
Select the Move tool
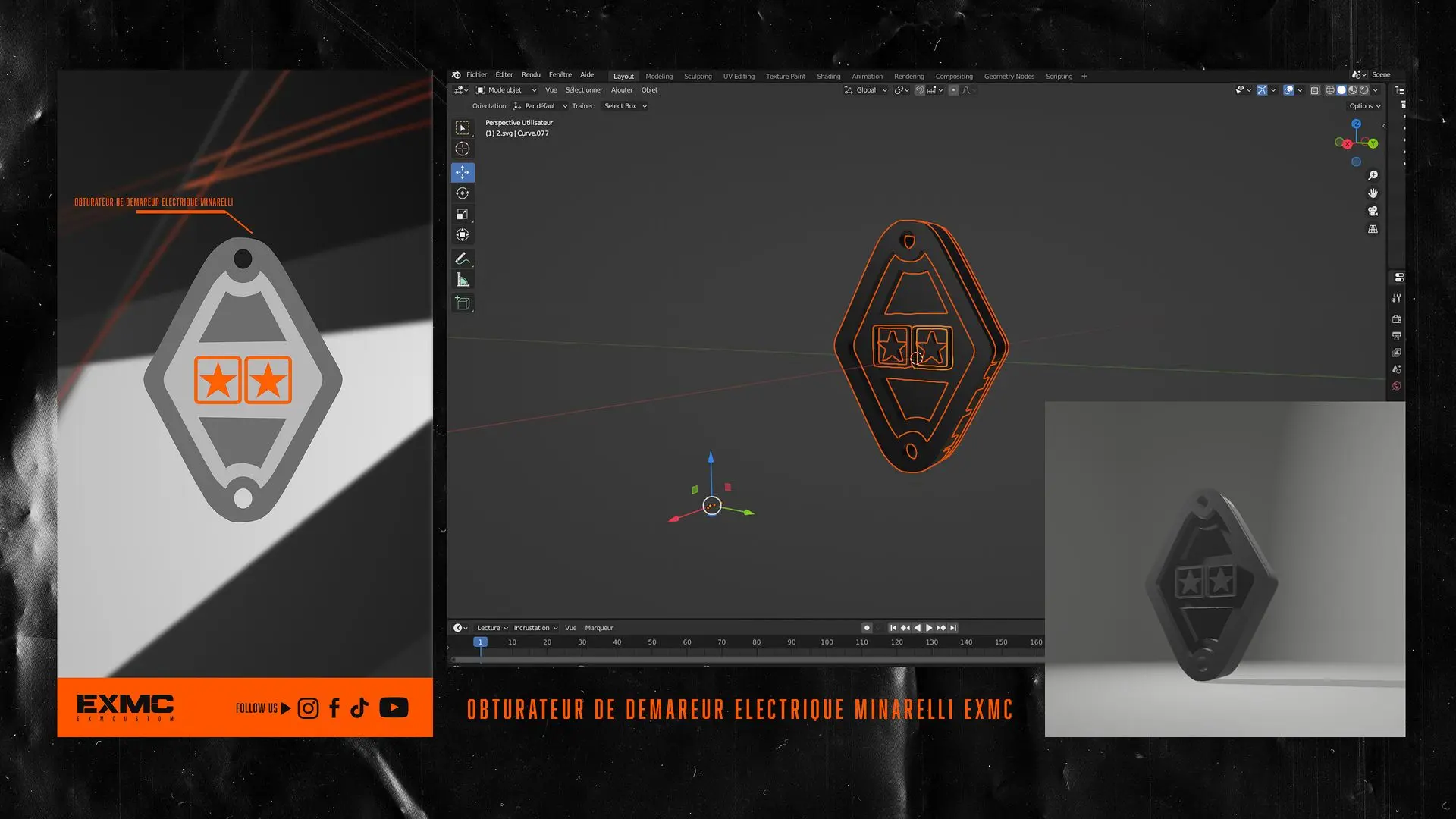[x=463, y=173]
